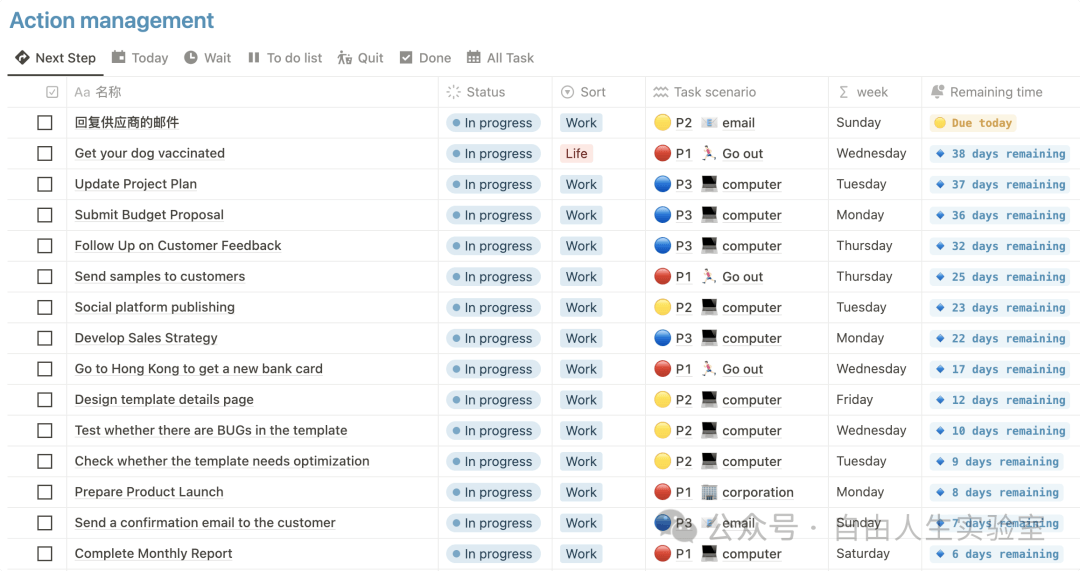Viewport: 1080px width, 571px height.
Task: Click the Action management title
Action: [112, 21]
